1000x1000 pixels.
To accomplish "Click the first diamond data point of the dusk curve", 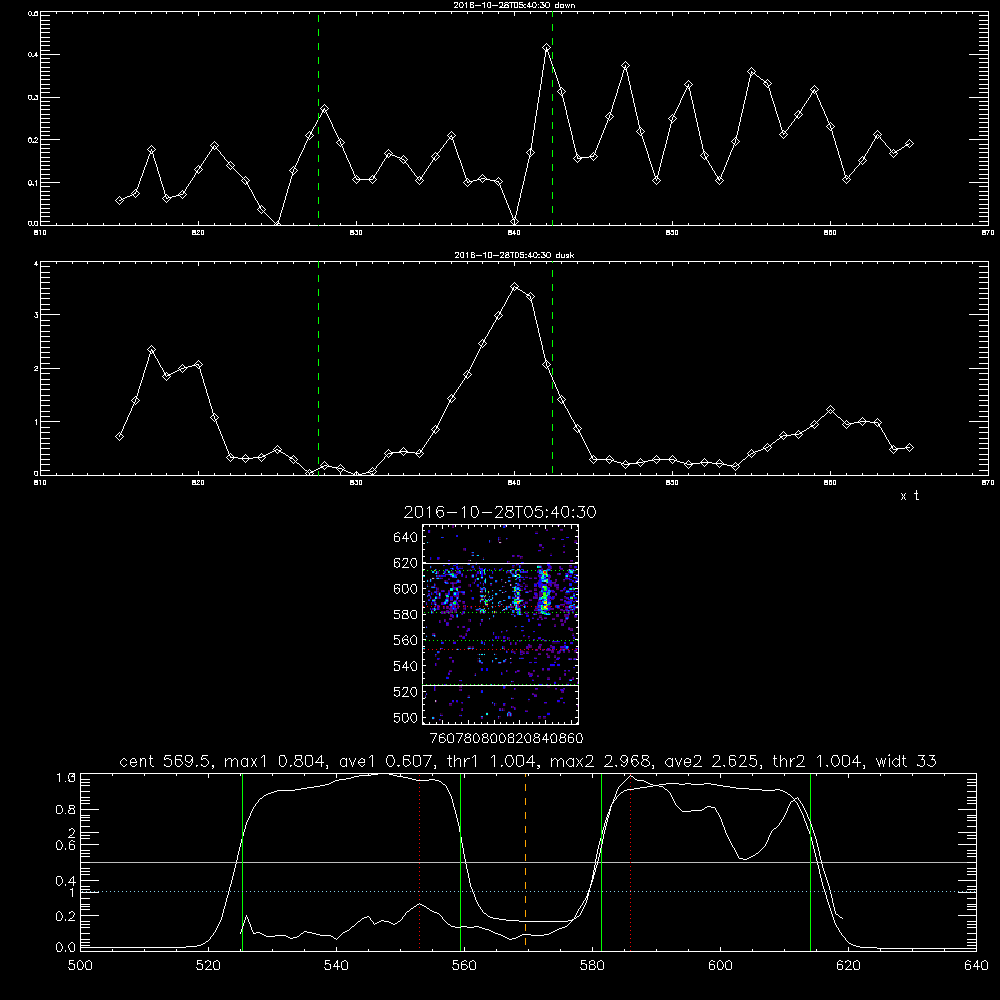I will tap(119, 437).
